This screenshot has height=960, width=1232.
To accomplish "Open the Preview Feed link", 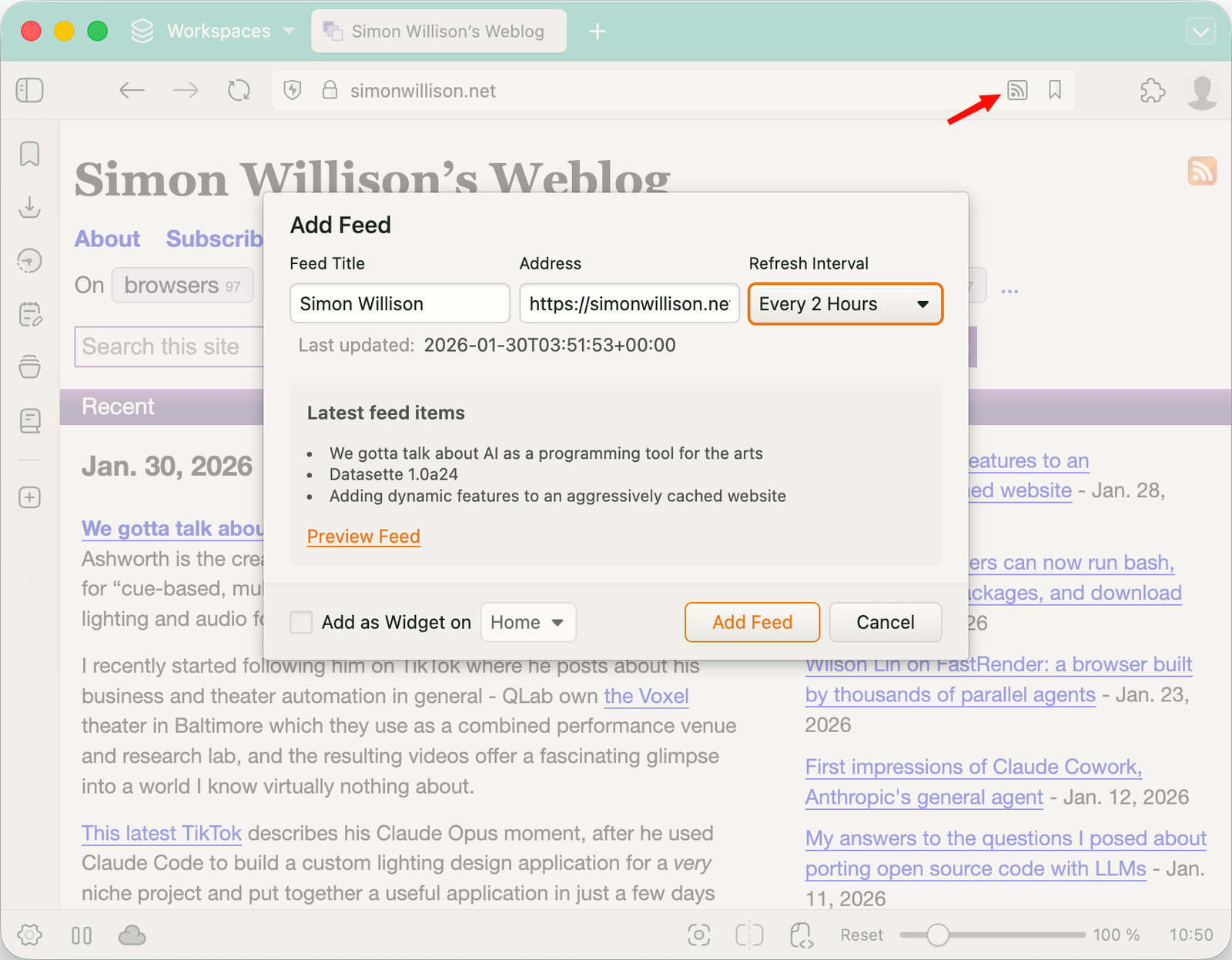I will [363, 537].
